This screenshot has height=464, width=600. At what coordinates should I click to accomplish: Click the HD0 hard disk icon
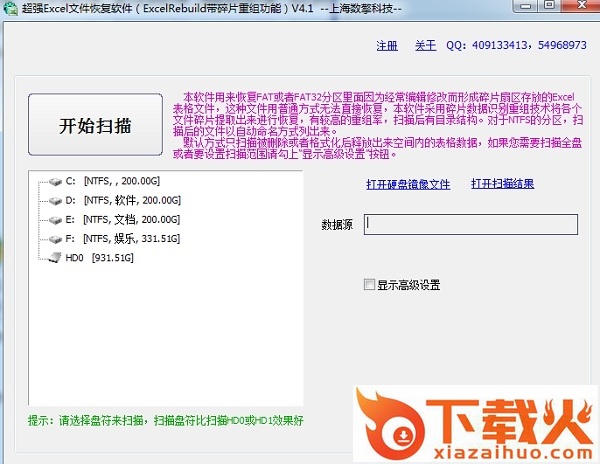pyautogui.click(x=54, y=257)
